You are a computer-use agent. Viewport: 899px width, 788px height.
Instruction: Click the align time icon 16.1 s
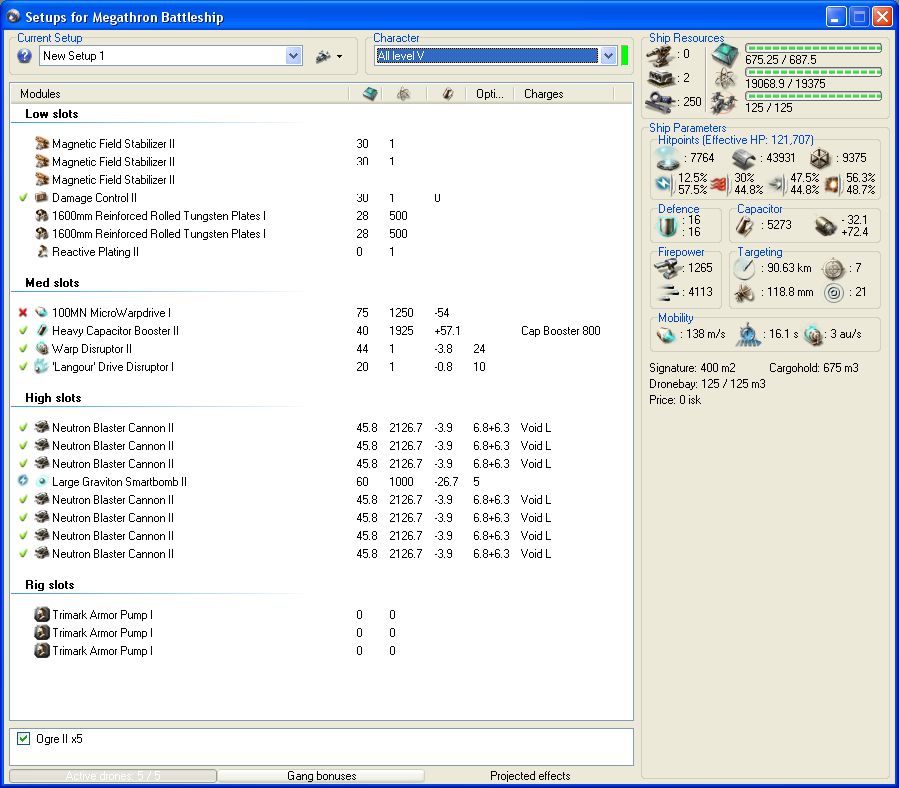point(748,334)
